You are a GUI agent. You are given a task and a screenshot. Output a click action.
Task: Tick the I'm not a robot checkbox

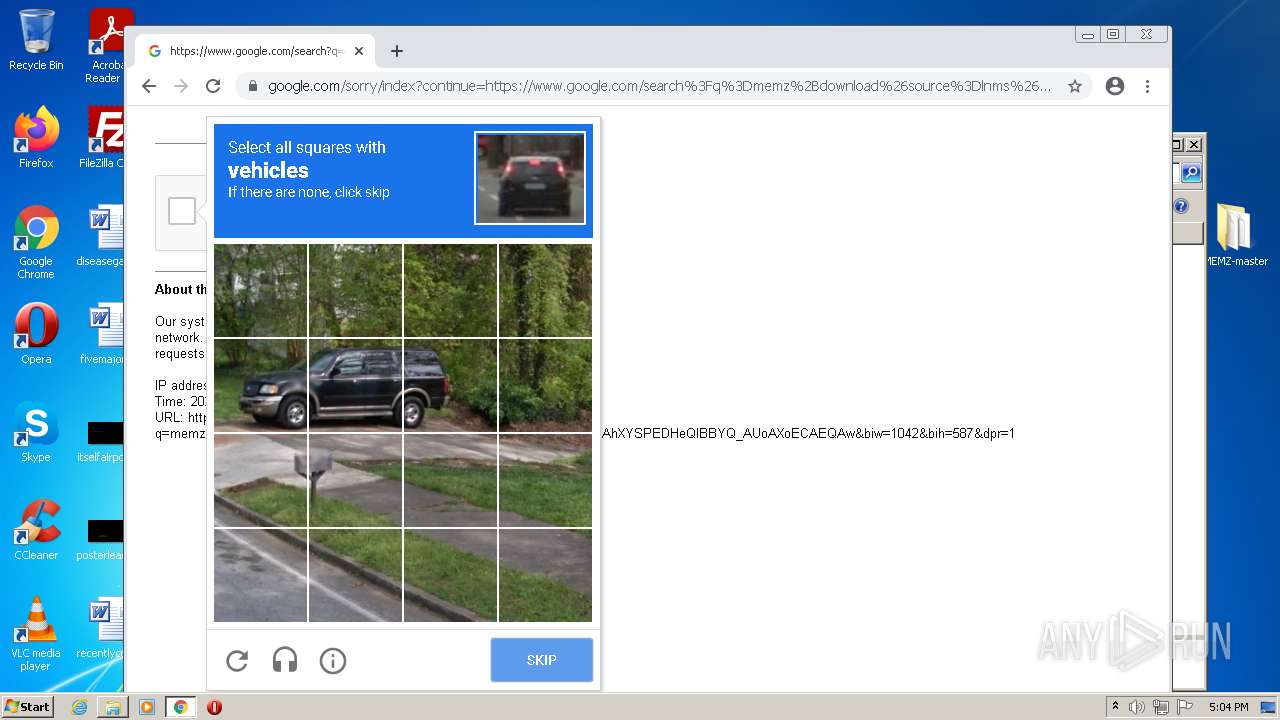[182, 211]
